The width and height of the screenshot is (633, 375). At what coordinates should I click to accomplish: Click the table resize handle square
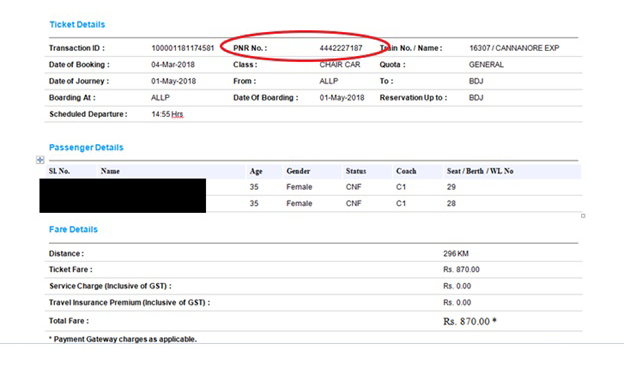(583, 216)
